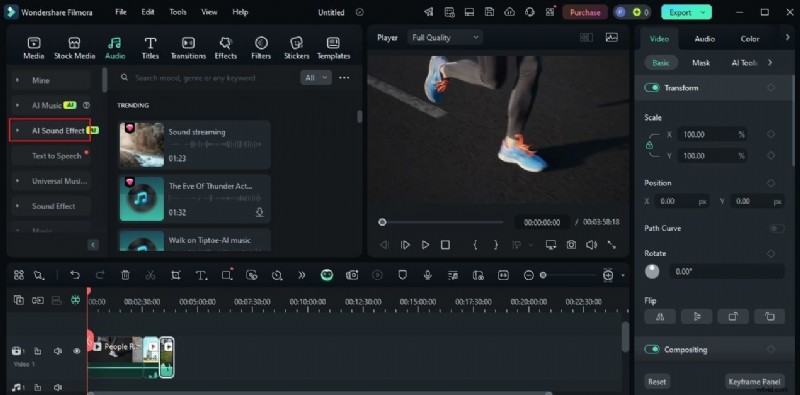Open the Keyframe Panel
The width and height of the screenshot is (800, 395).
pos(755,382)
